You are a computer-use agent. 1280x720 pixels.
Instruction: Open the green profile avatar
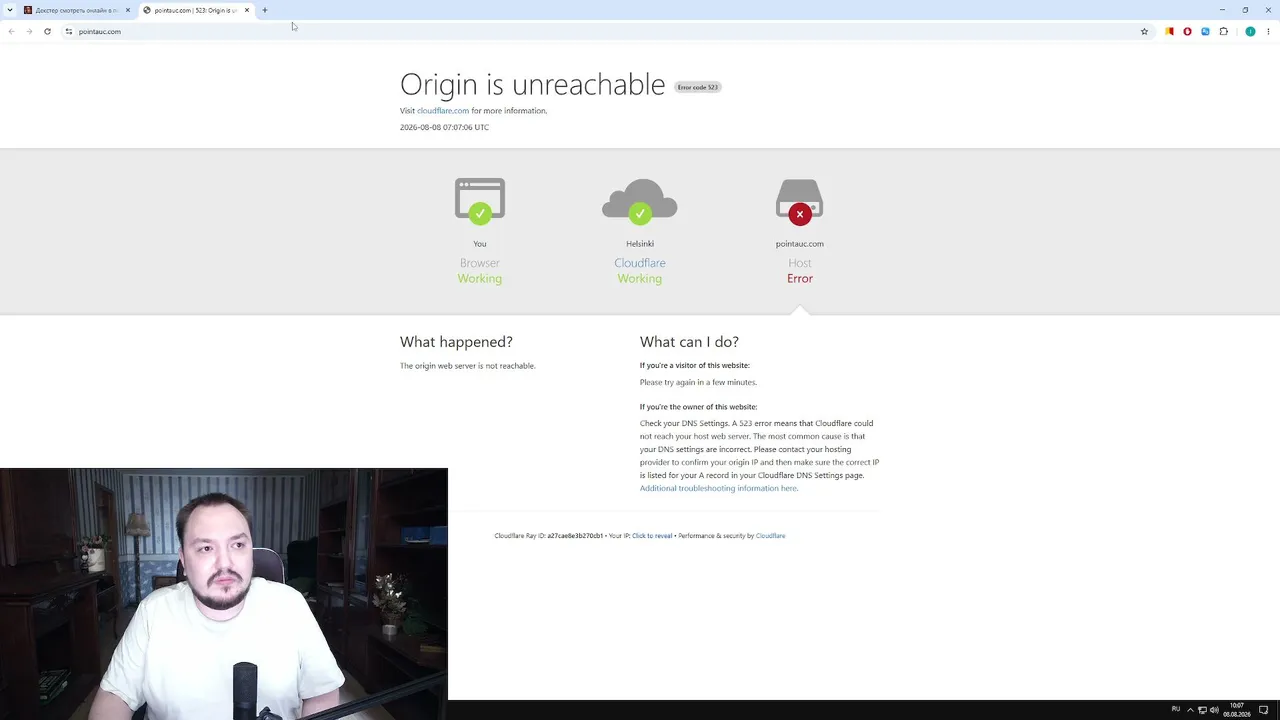pyautogui.click(x=1250, y=31)
